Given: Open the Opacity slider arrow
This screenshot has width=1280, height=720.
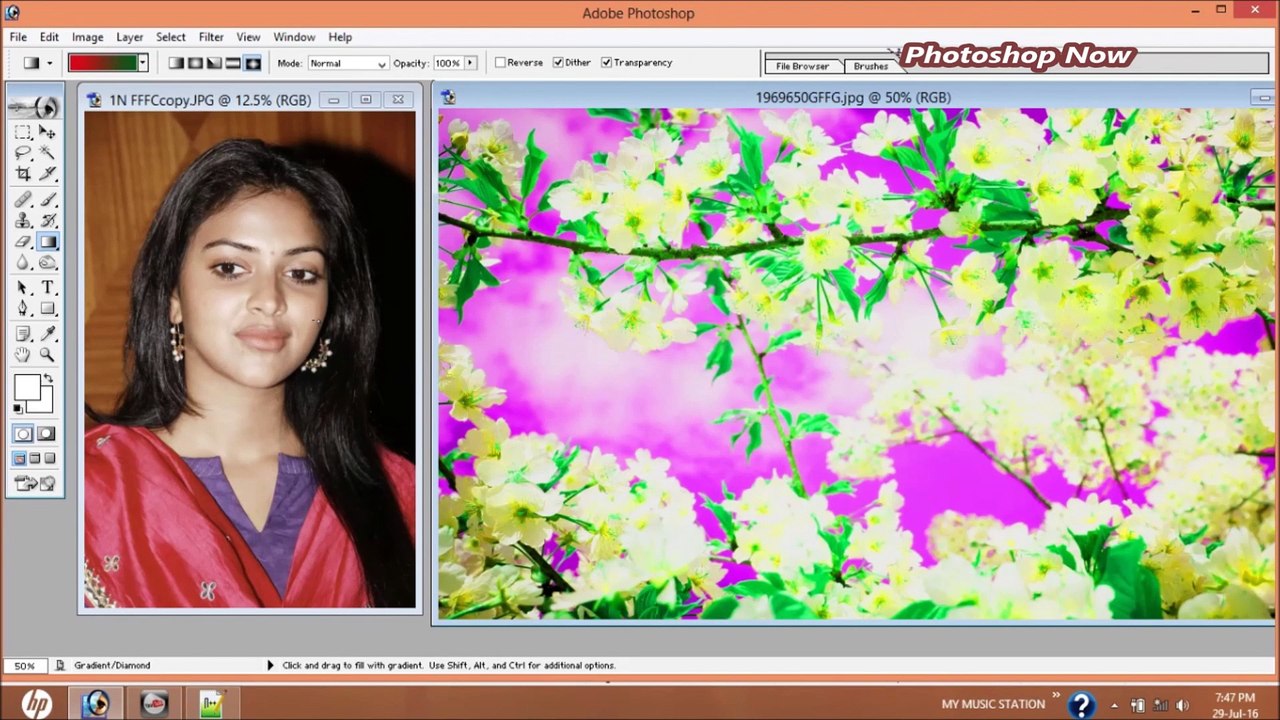Looking at the screenshot, I should coord(470,63).
